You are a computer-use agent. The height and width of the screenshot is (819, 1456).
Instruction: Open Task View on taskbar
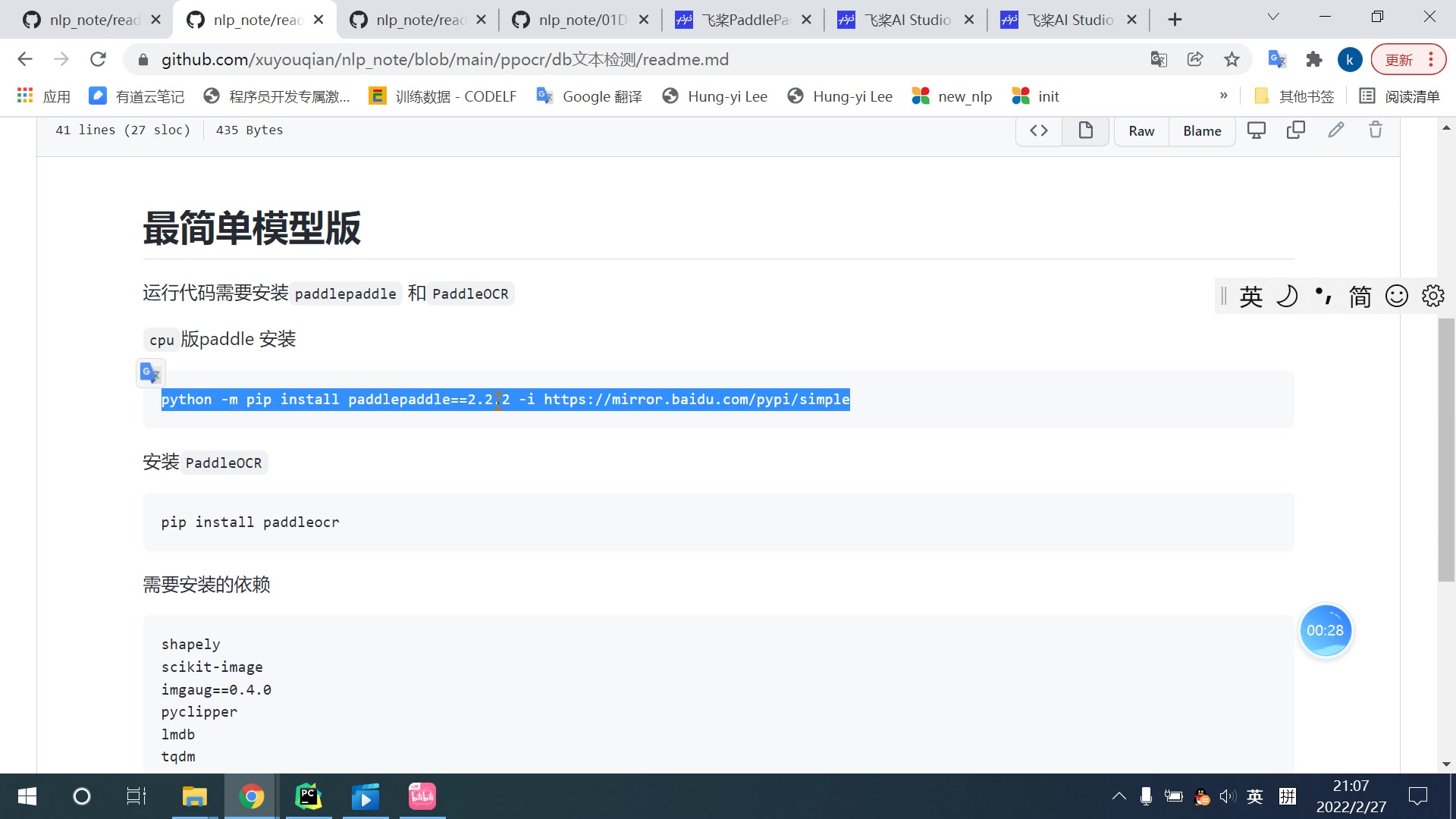(x=136, y=796)
